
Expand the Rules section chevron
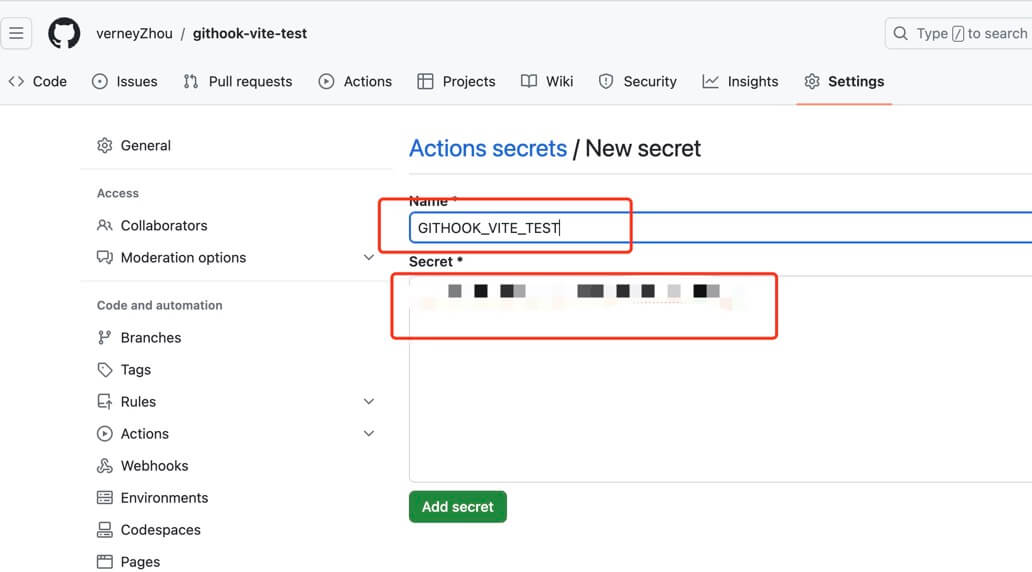tap(369, 402)
